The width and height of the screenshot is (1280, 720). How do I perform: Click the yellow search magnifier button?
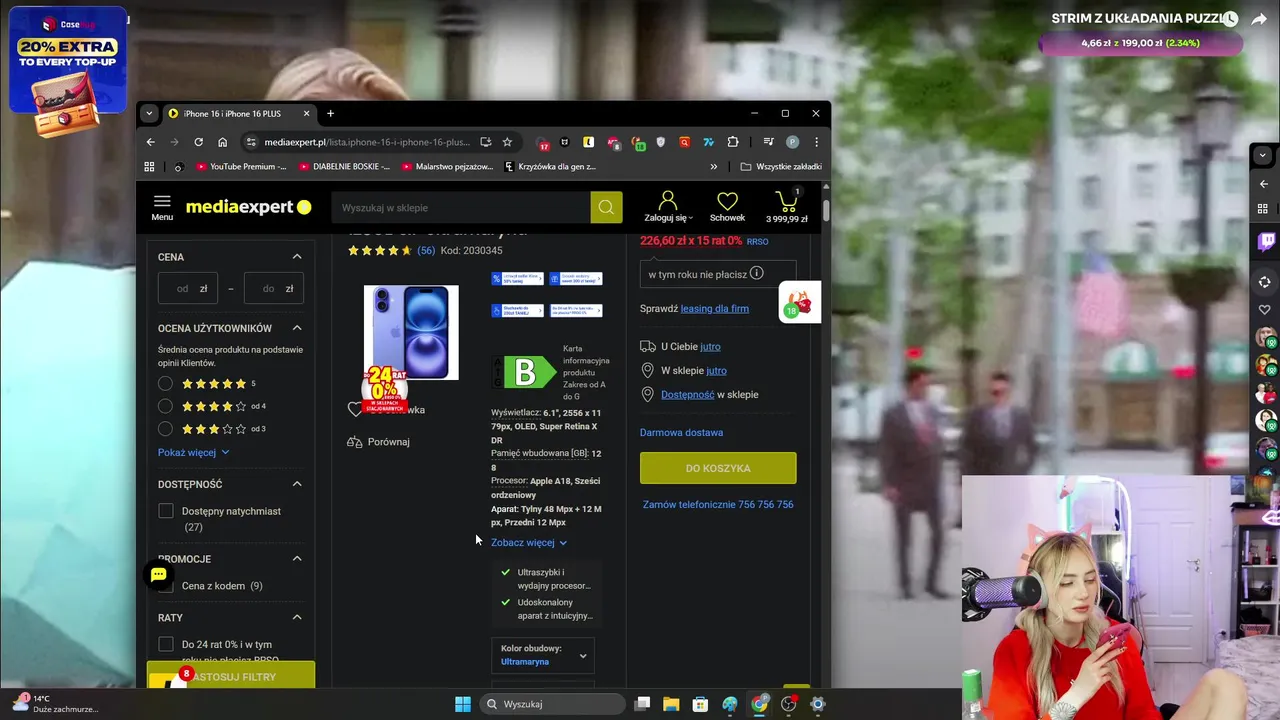pos(606,207)
